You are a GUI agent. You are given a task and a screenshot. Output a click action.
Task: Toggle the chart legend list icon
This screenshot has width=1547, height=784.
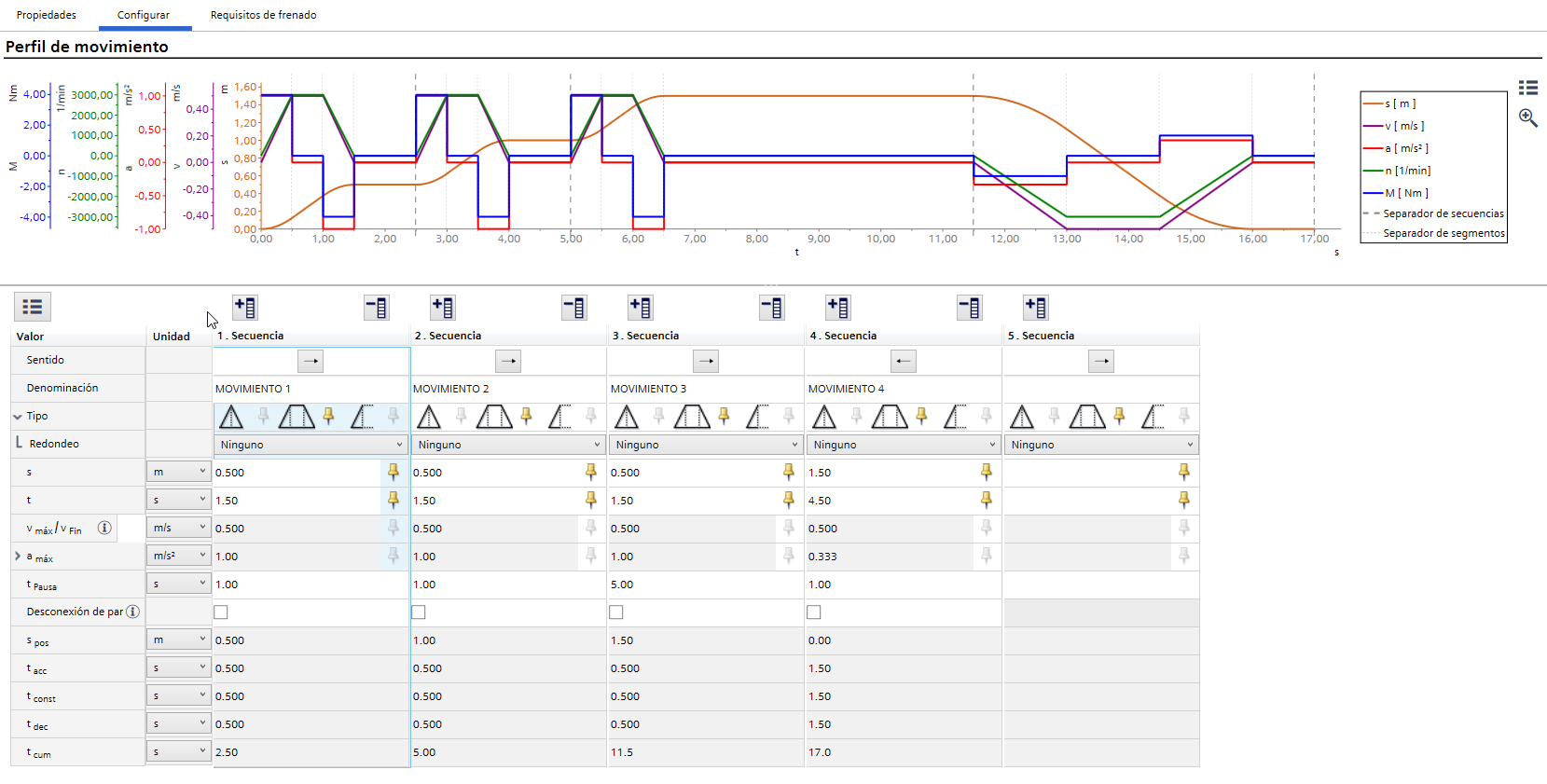coord(1527,88)
